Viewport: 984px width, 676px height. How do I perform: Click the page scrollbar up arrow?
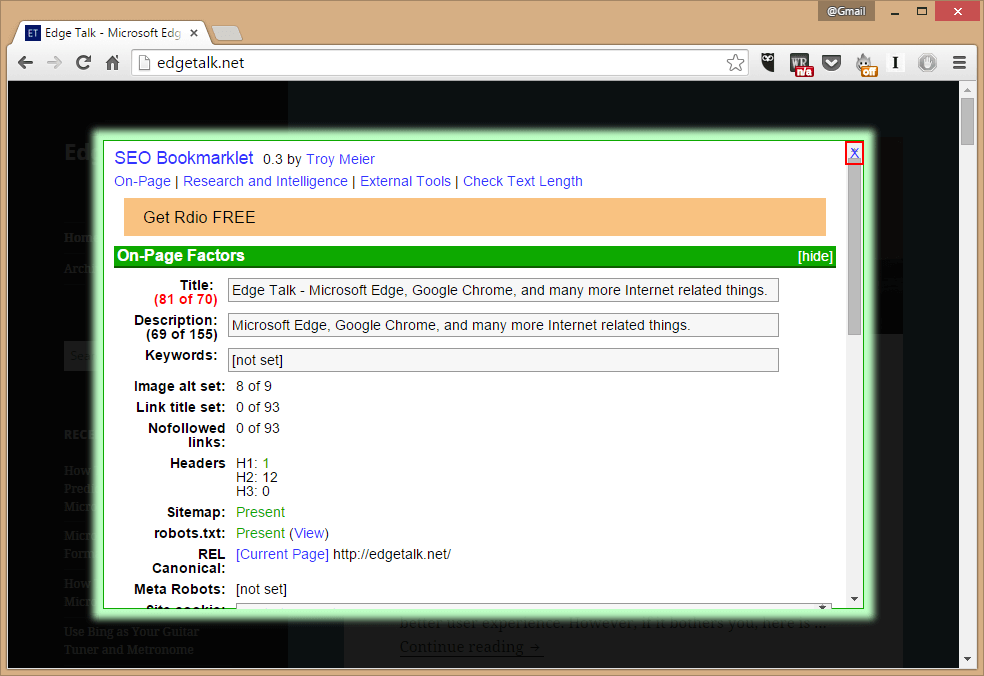click(x=967, y=90)
